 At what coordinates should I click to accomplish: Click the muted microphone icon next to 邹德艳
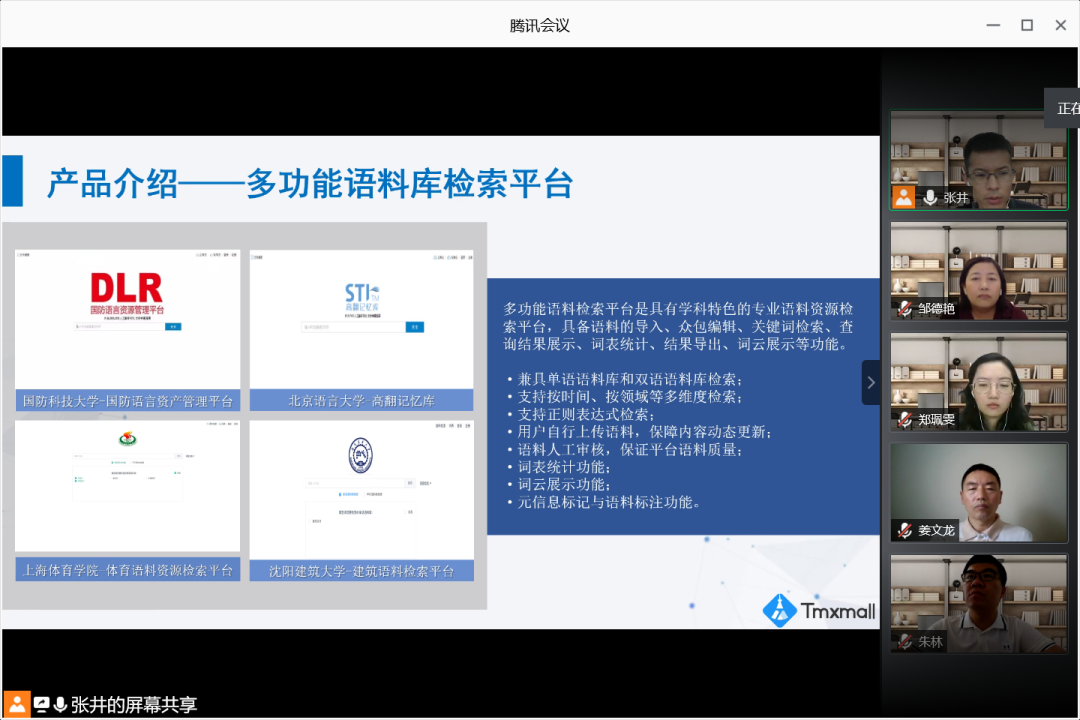tap(904, 308)
